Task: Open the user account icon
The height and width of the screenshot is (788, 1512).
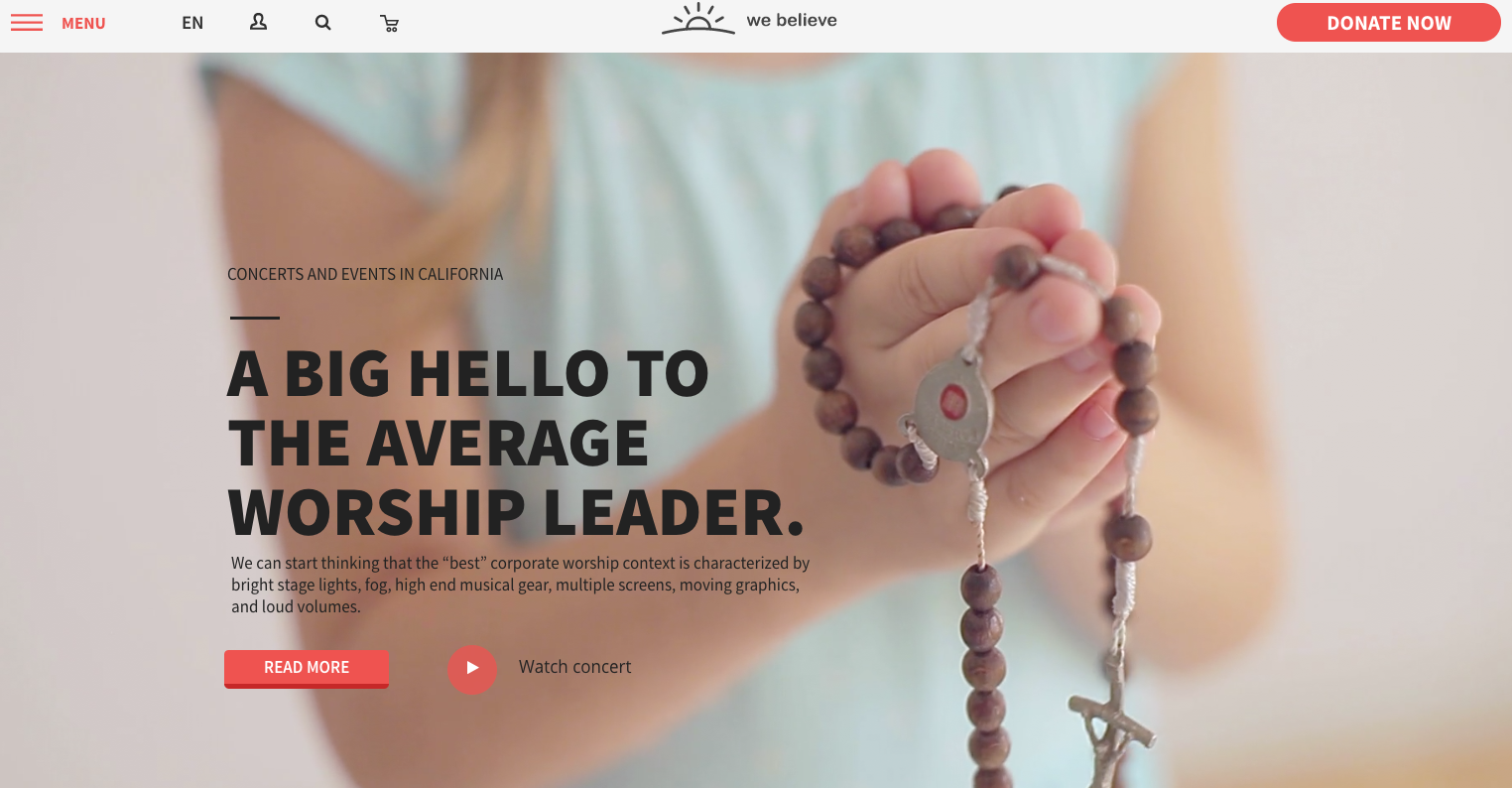Action: click(258, 22)
